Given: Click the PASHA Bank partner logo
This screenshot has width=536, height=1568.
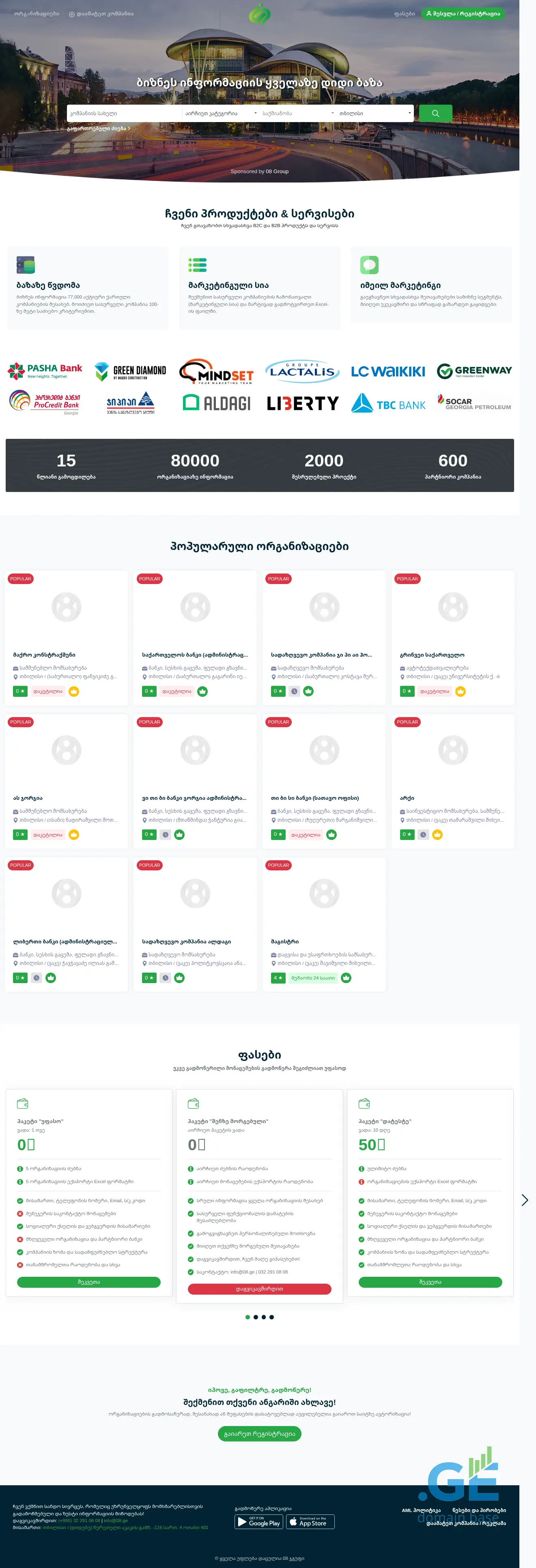Looking at the screenshot, I should pos(45,370).
